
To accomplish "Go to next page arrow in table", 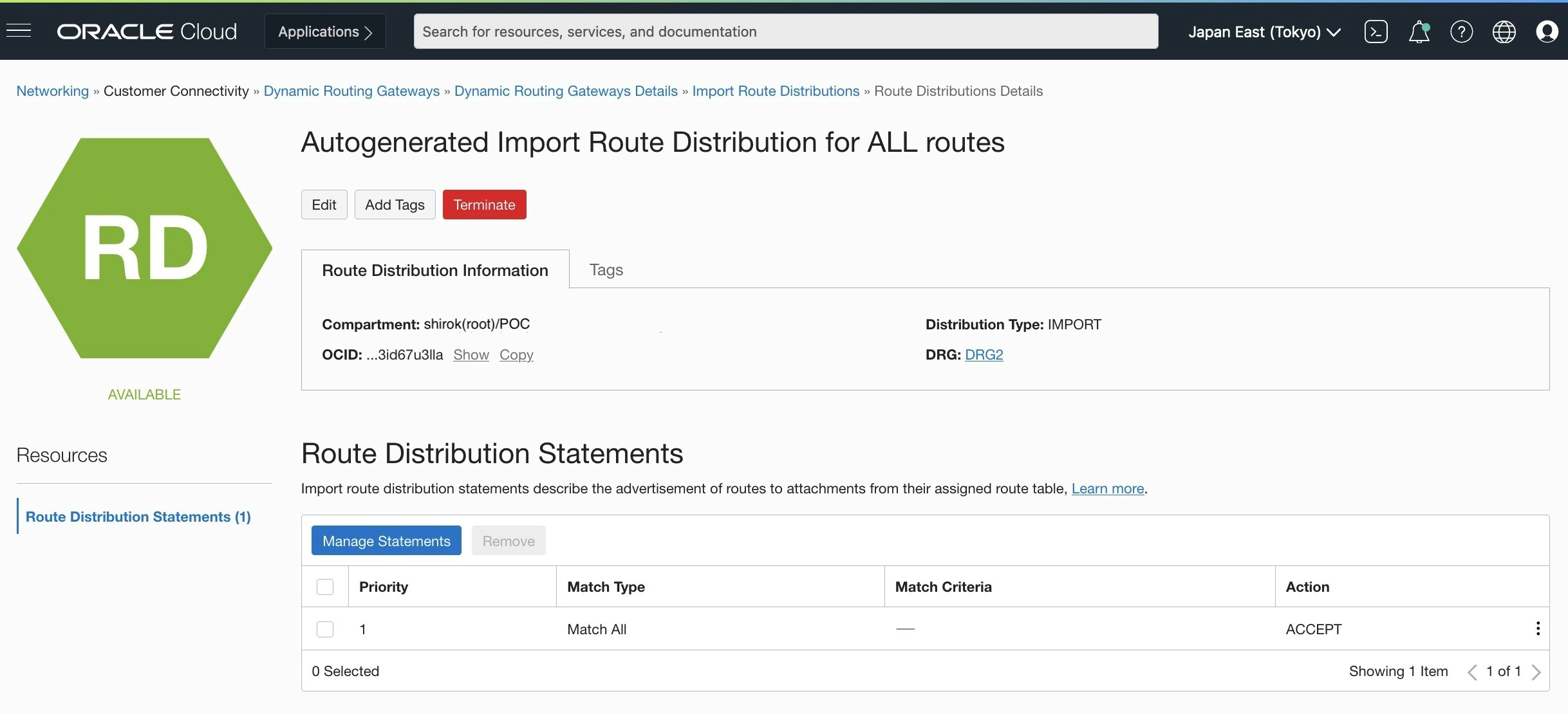I will (1536, 672).
